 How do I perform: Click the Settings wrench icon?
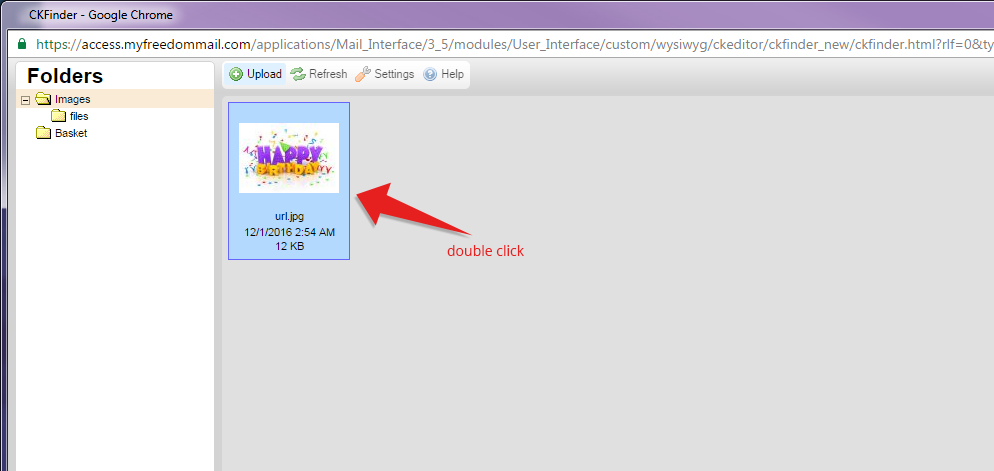(363, 74)
